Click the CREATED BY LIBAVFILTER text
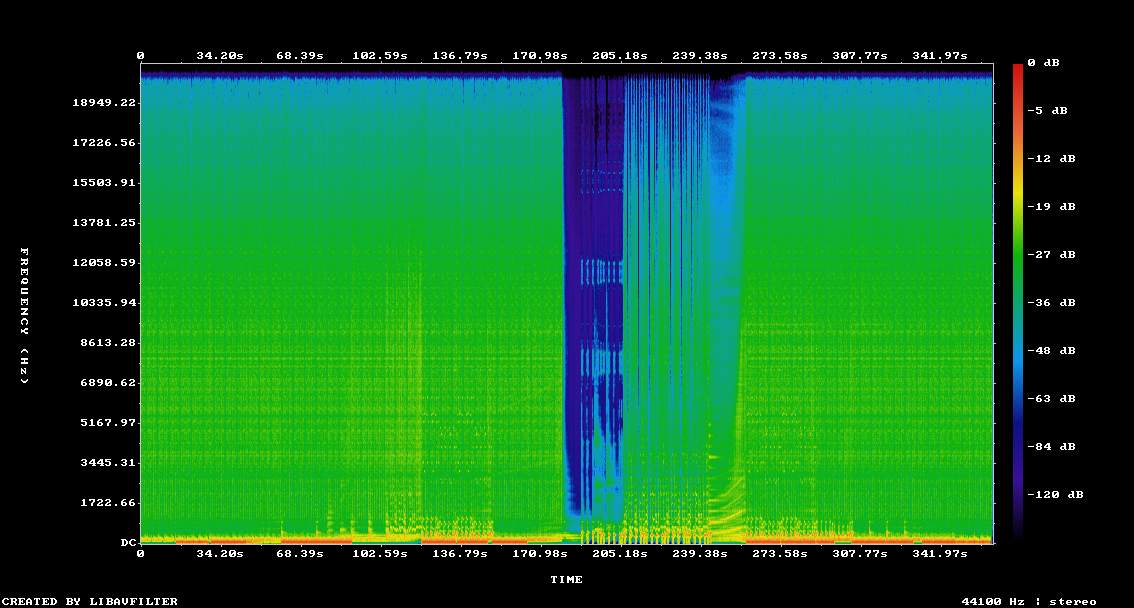The image size is (1134, 608). [x=89, y=601]
